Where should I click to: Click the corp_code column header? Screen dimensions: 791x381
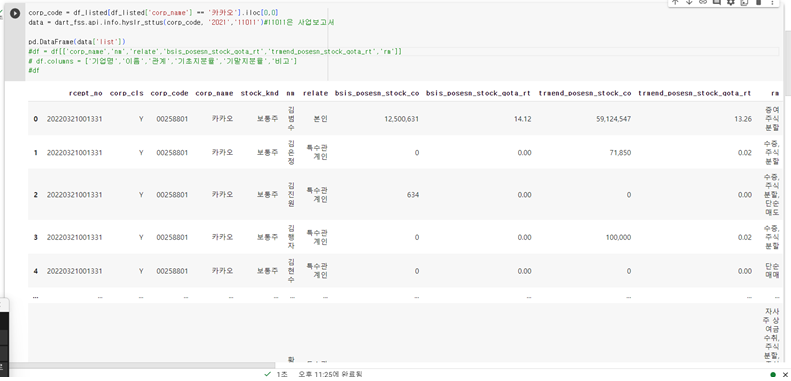tap(170, 93)
